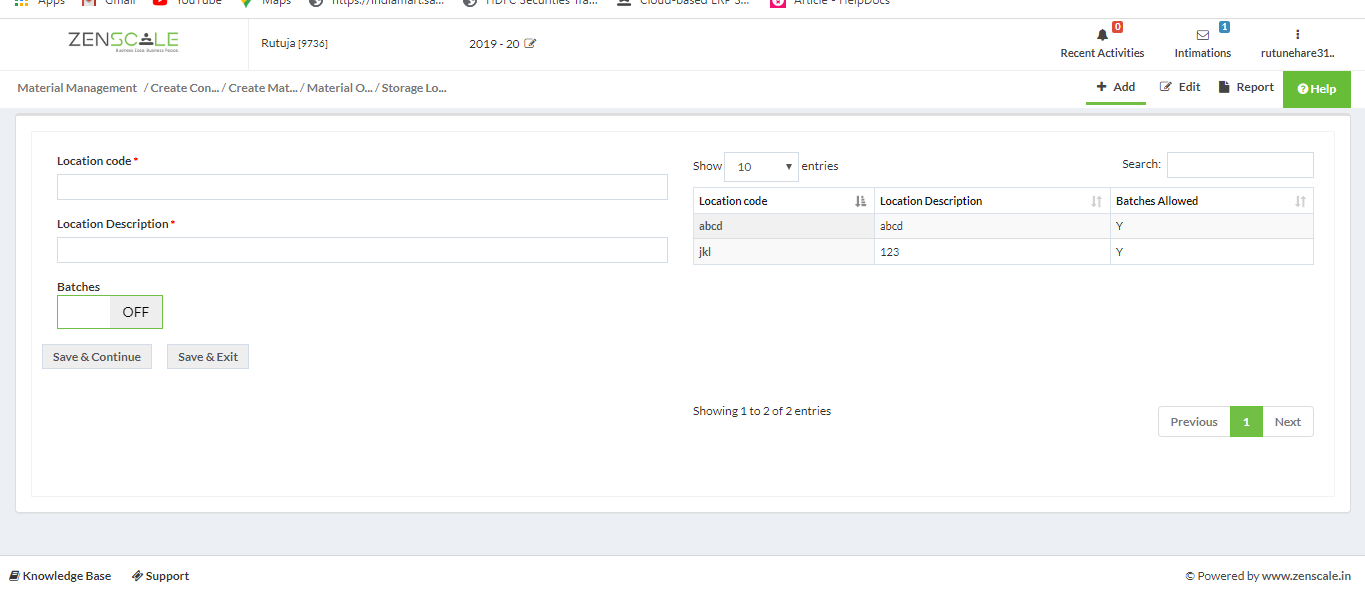Click the Zenscale logo

click(123, 42)
